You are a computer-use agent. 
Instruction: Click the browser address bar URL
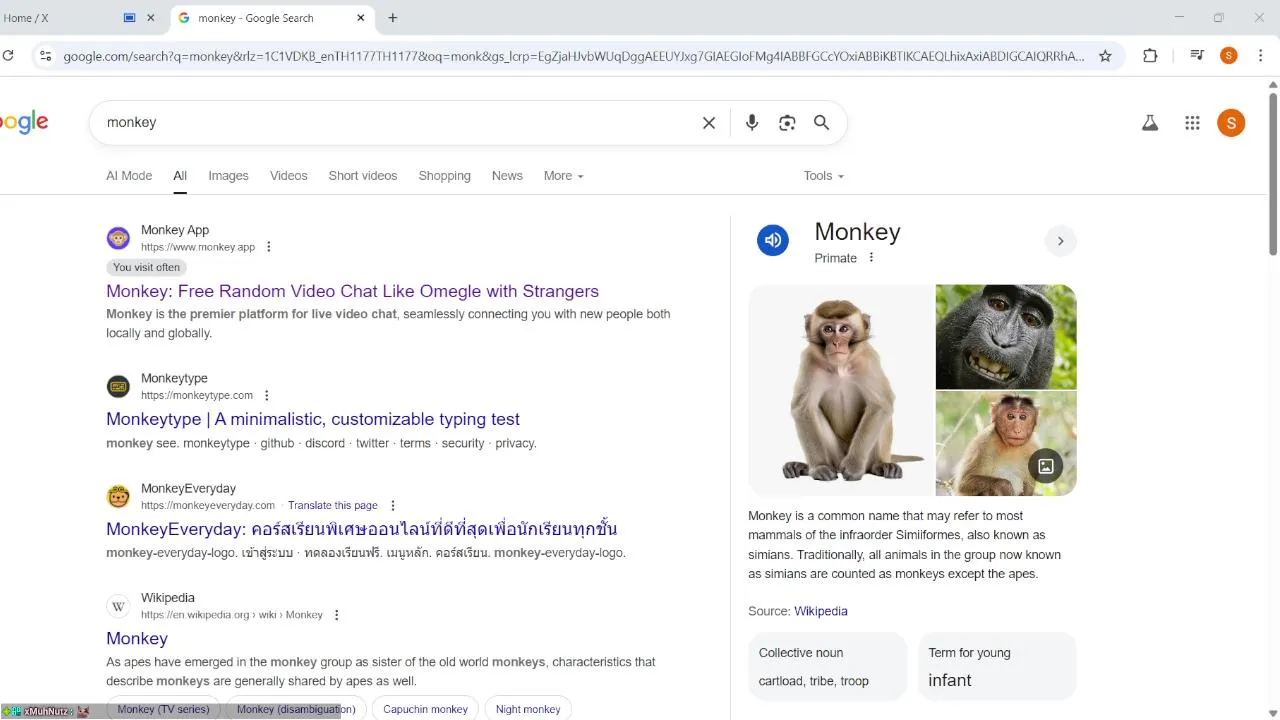point(574,56)
